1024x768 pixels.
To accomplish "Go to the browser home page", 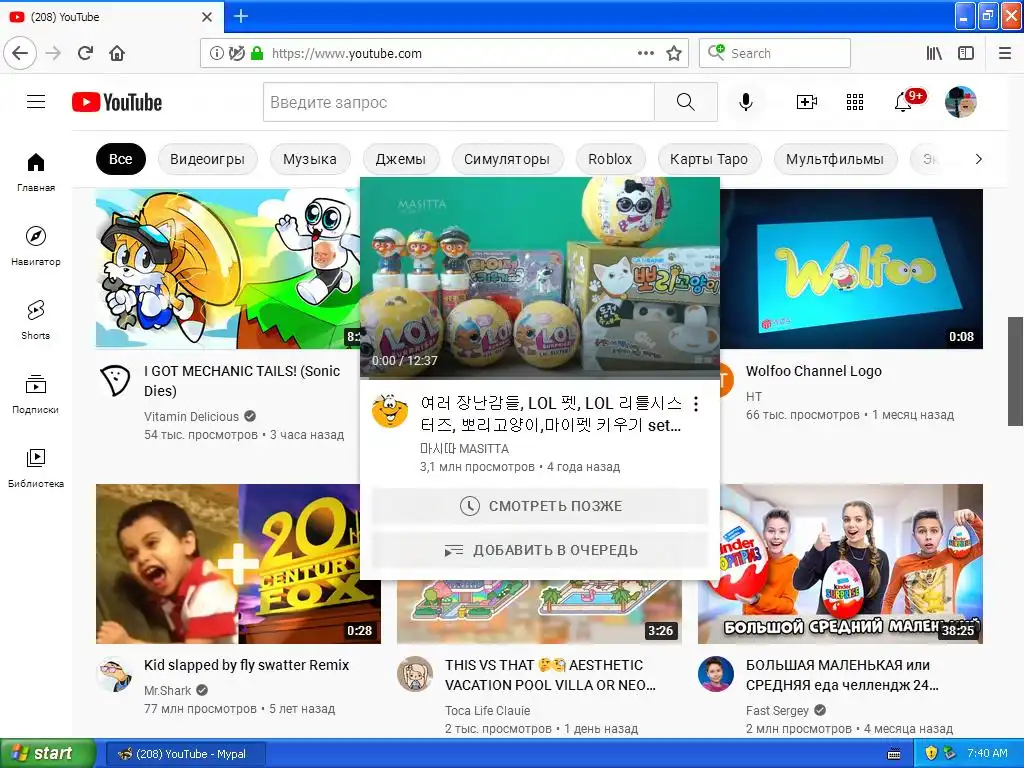I will 117,53.
